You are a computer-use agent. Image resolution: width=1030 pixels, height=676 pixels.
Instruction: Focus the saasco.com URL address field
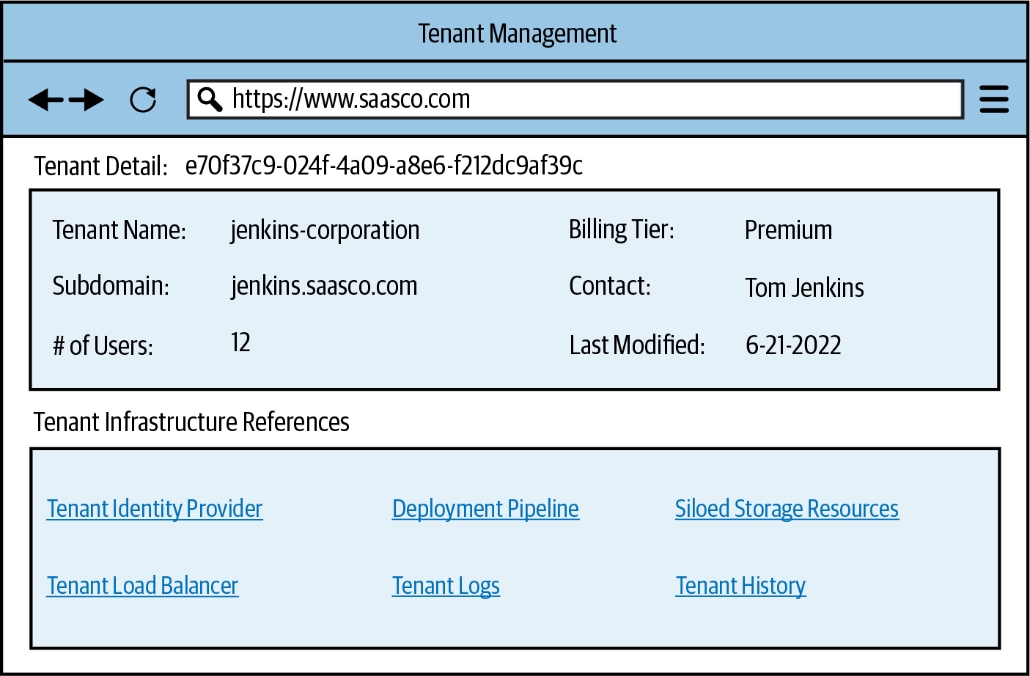pyautogui.click(x=580, y=99)
